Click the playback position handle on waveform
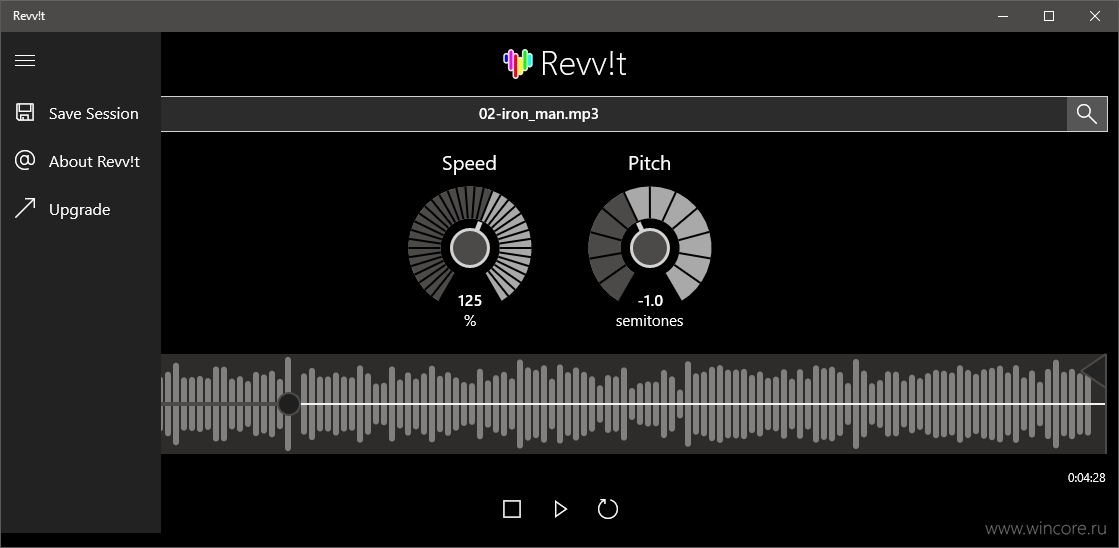 288,404
